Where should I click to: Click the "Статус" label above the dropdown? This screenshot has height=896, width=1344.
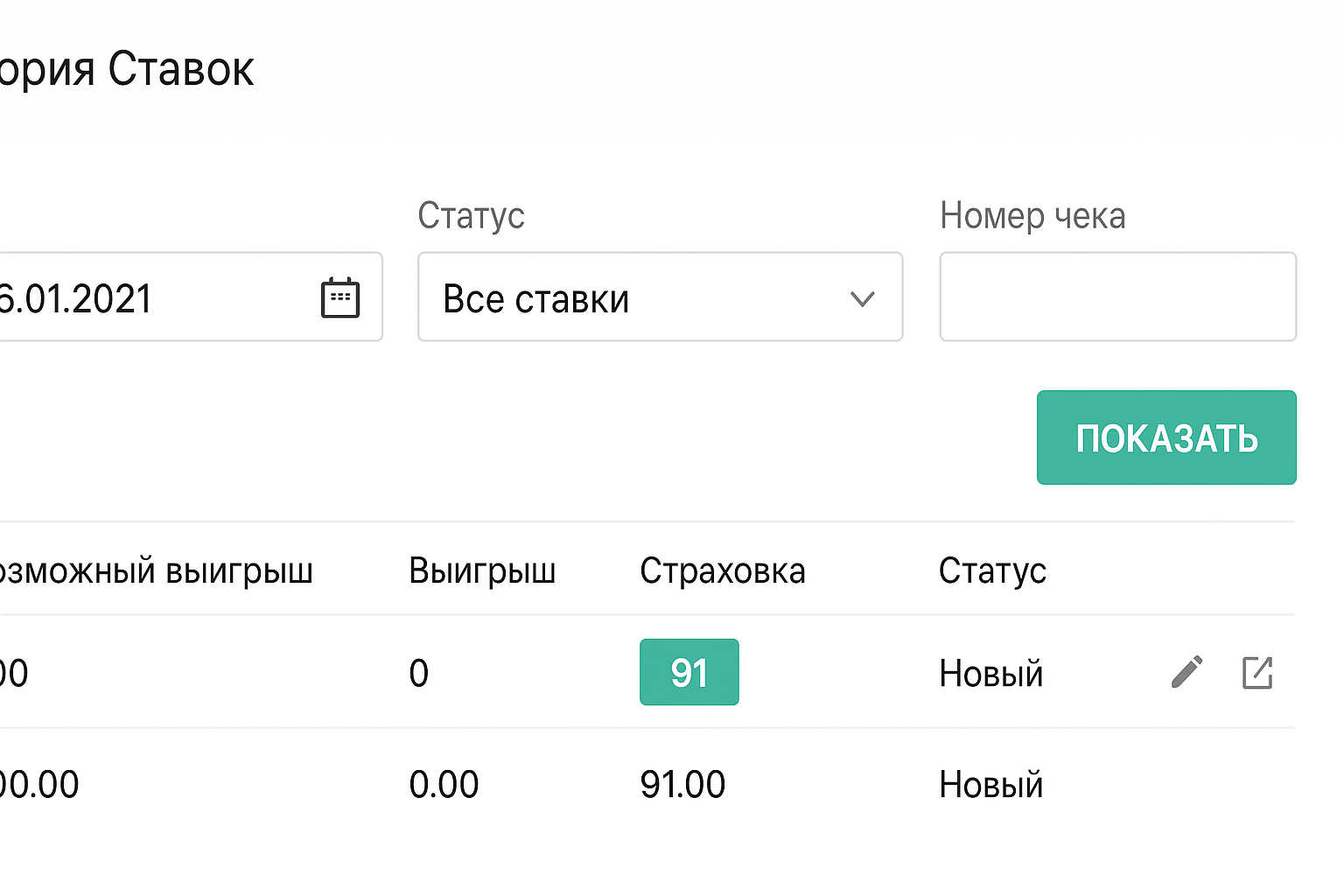pyautogui.click(x=471, y=215)
